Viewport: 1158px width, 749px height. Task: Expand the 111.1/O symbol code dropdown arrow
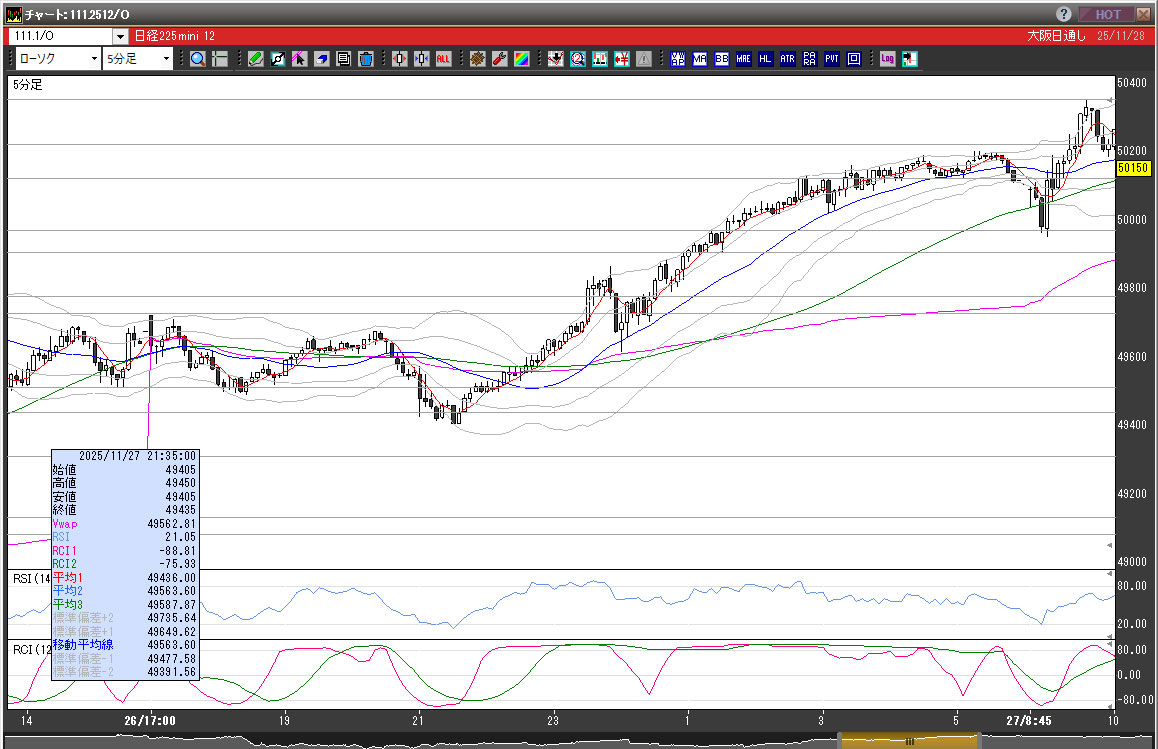pos(120,36)
